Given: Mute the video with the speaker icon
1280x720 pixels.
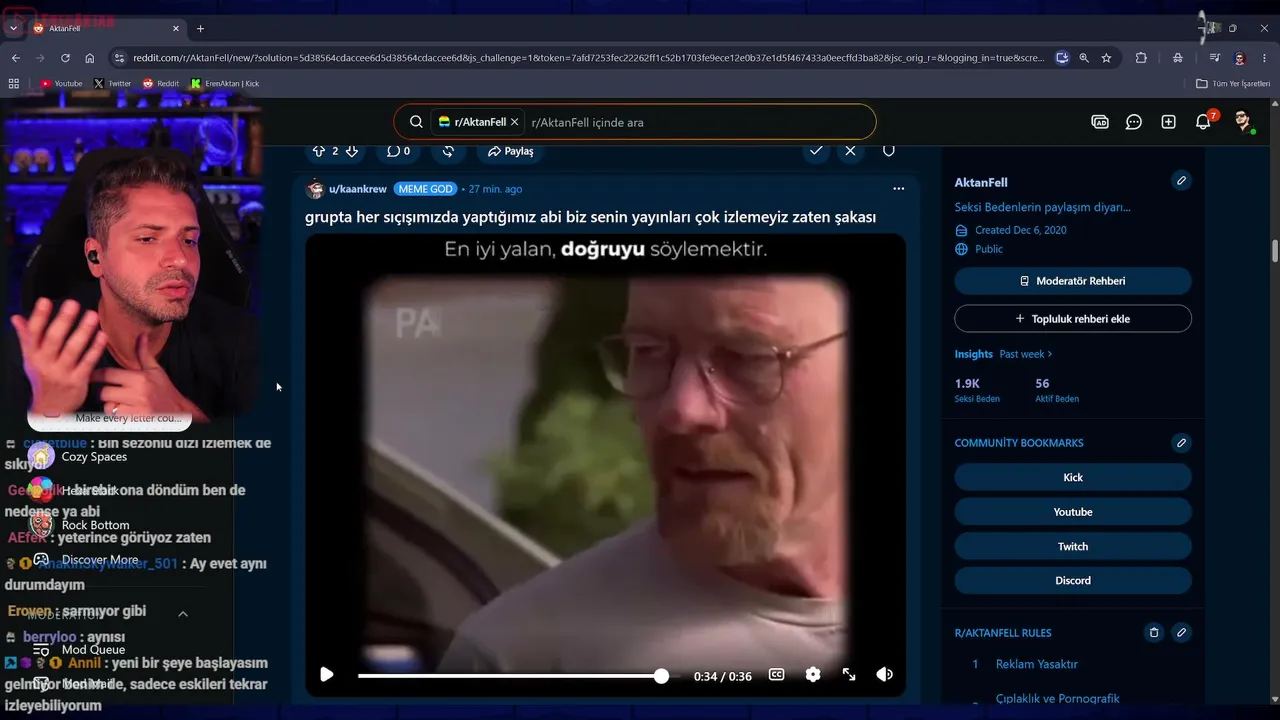Looking at the screenshot, I should coord(884,675).
